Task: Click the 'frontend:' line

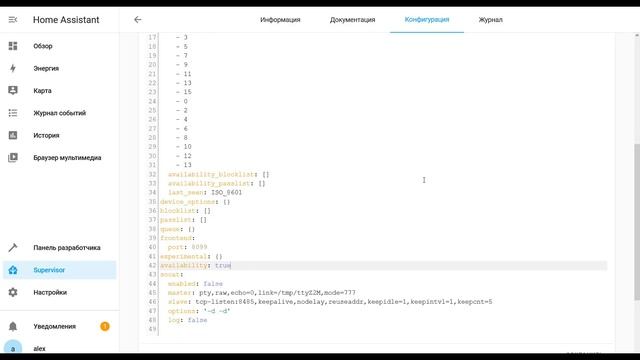Action: pyautogui.click(x=178, y=238)
